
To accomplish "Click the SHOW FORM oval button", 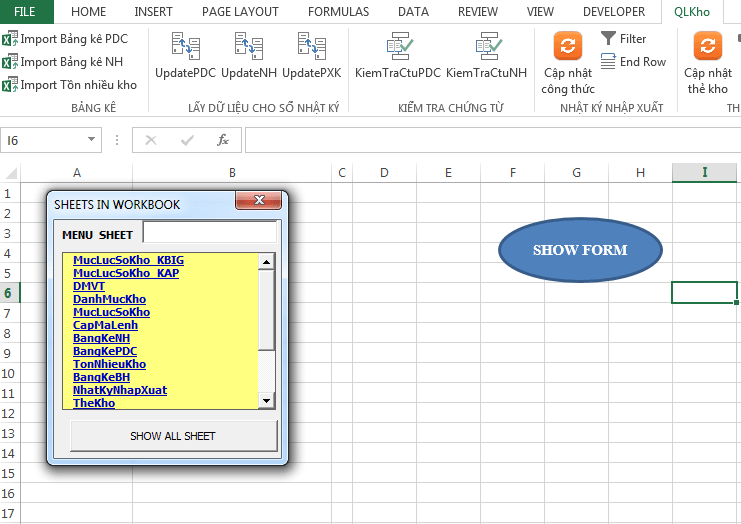I will point(580,250).
